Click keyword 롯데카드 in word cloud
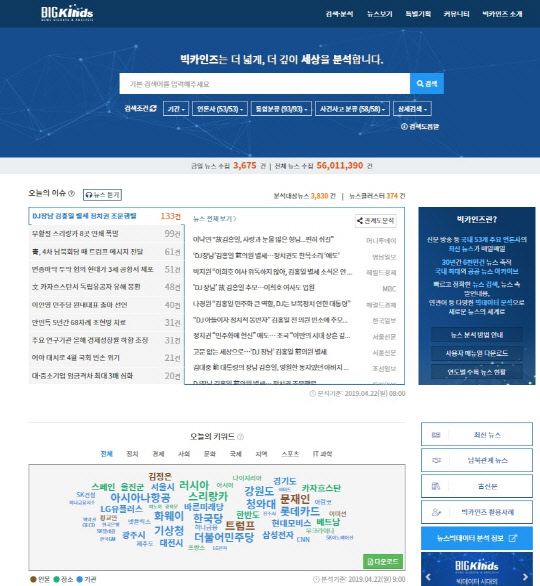 300,511
